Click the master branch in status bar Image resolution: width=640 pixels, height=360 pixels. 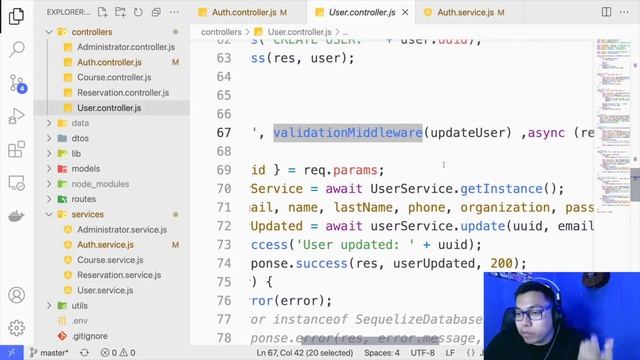coord(49,352)
